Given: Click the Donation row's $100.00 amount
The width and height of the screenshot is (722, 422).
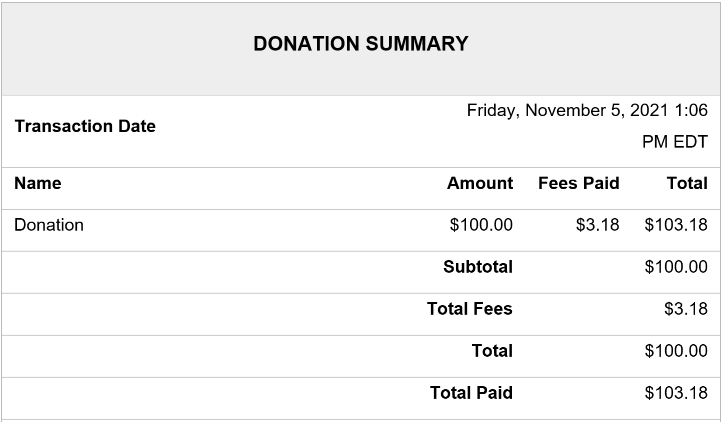Looking at the screenshot, I should coord(481,225).
